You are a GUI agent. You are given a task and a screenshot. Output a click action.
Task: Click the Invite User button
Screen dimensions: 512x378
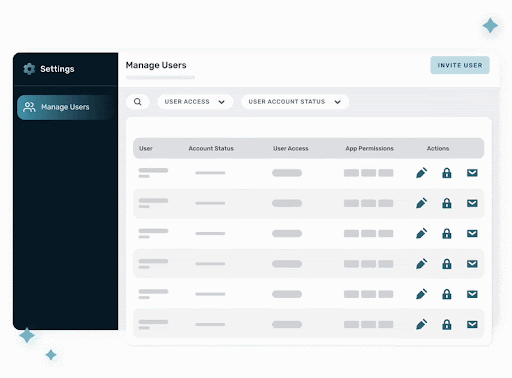(460, 65)
